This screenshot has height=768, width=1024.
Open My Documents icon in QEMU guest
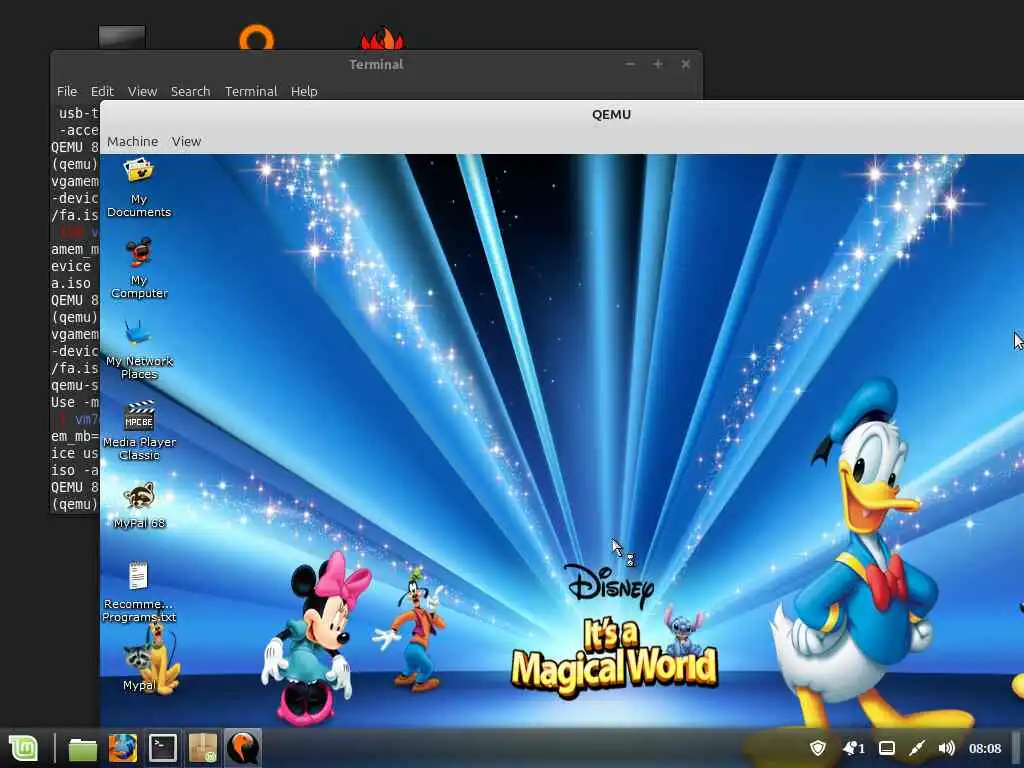[x=138, y=188]
